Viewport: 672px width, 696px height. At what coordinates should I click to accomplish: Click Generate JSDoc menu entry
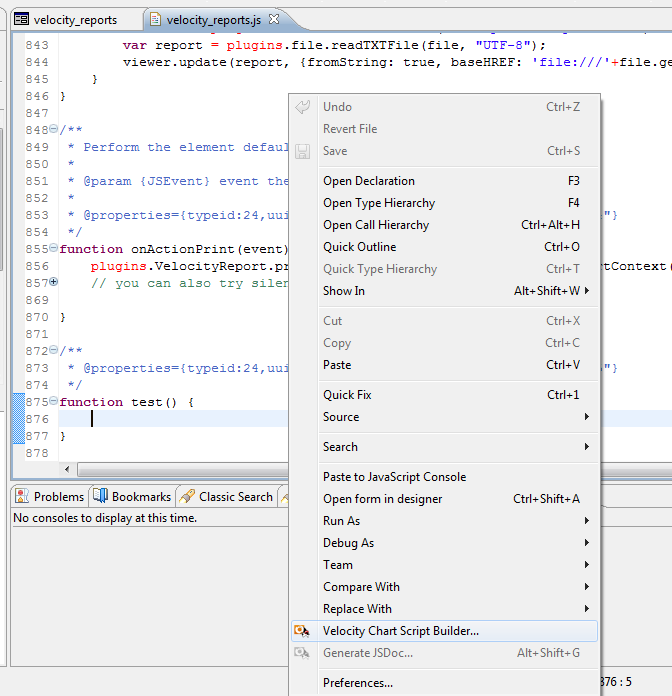[444, 653]
